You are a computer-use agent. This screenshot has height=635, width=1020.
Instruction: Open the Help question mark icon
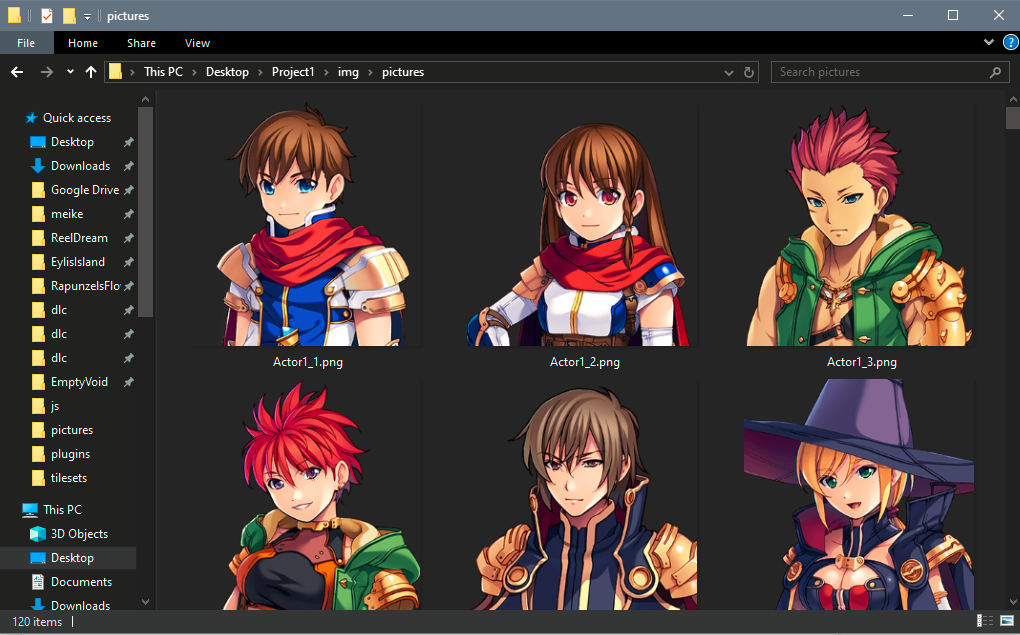coord(1011,42)
